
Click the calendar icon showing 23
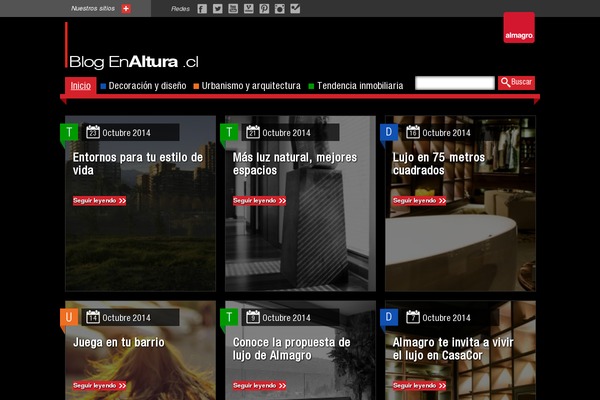coord(93,132)
